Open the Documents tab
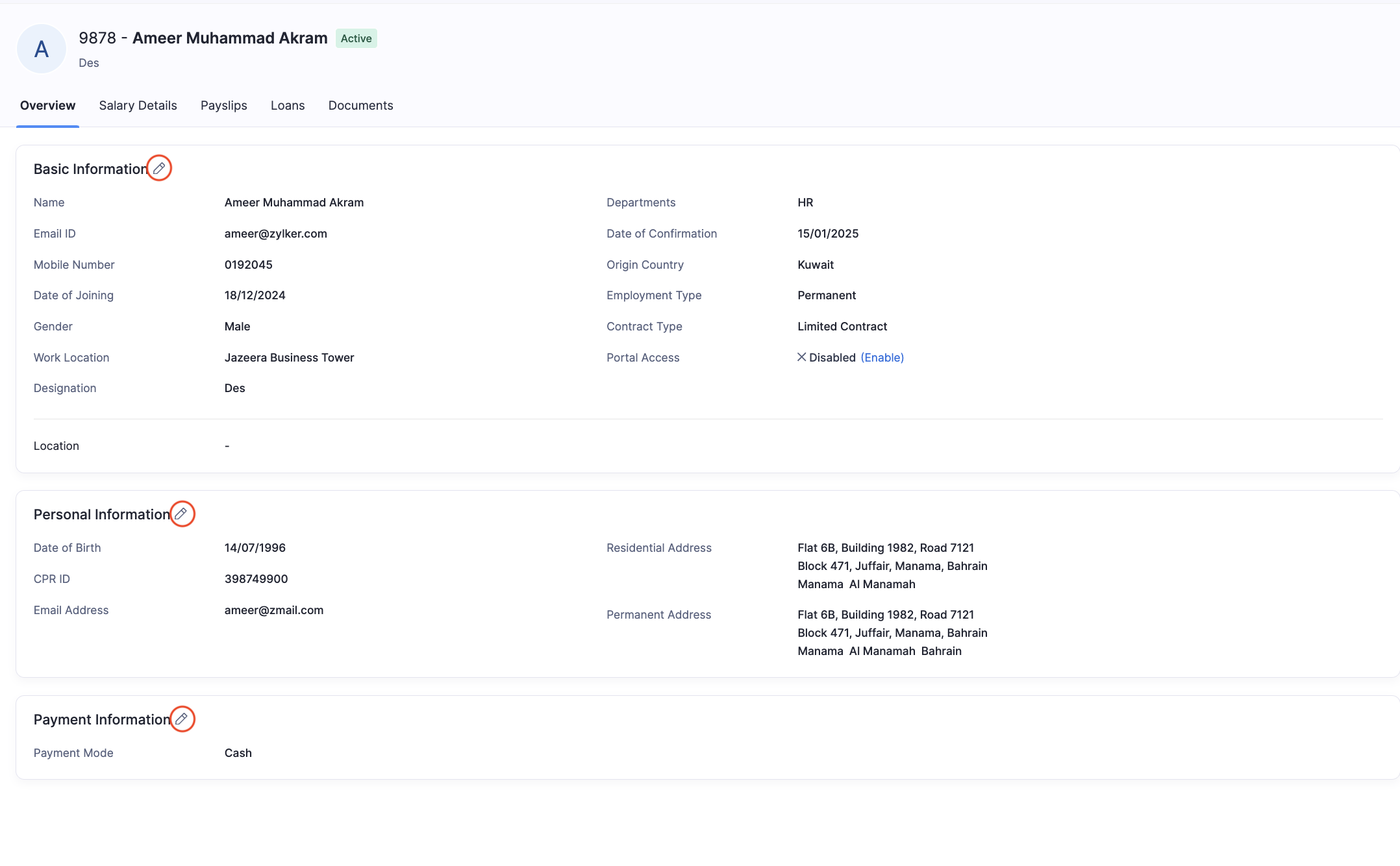This screenshot has height=866, width=1400. tap(360, 106)
